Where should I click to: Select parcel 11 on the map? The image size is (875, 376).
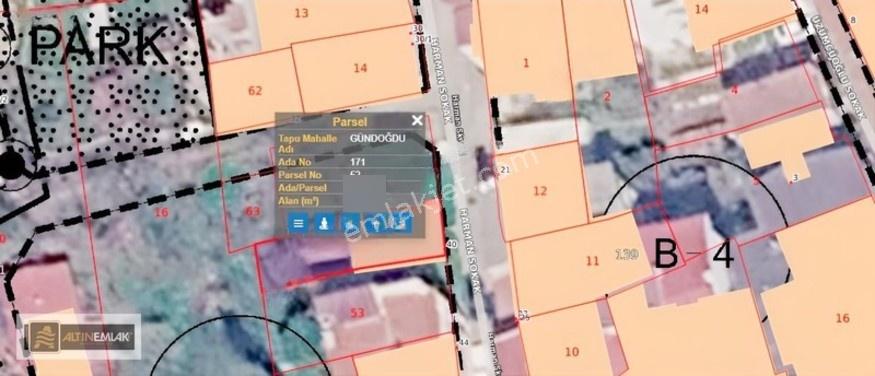click(x=592, y=261)
